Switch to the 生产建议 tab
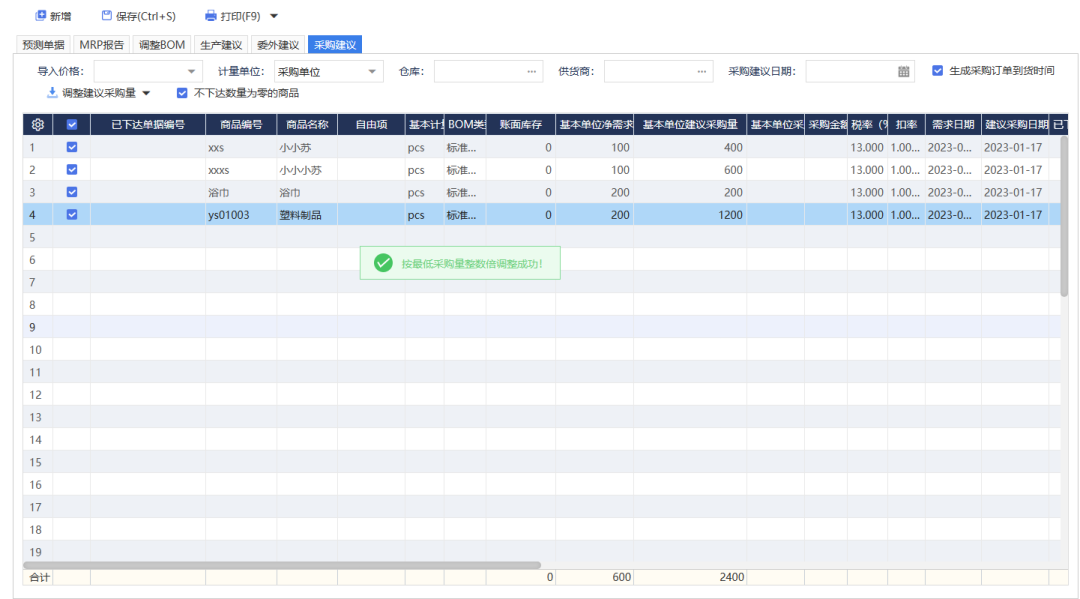Image resolution: width=1080 pixels, height=599 pixels. [220, 45]
